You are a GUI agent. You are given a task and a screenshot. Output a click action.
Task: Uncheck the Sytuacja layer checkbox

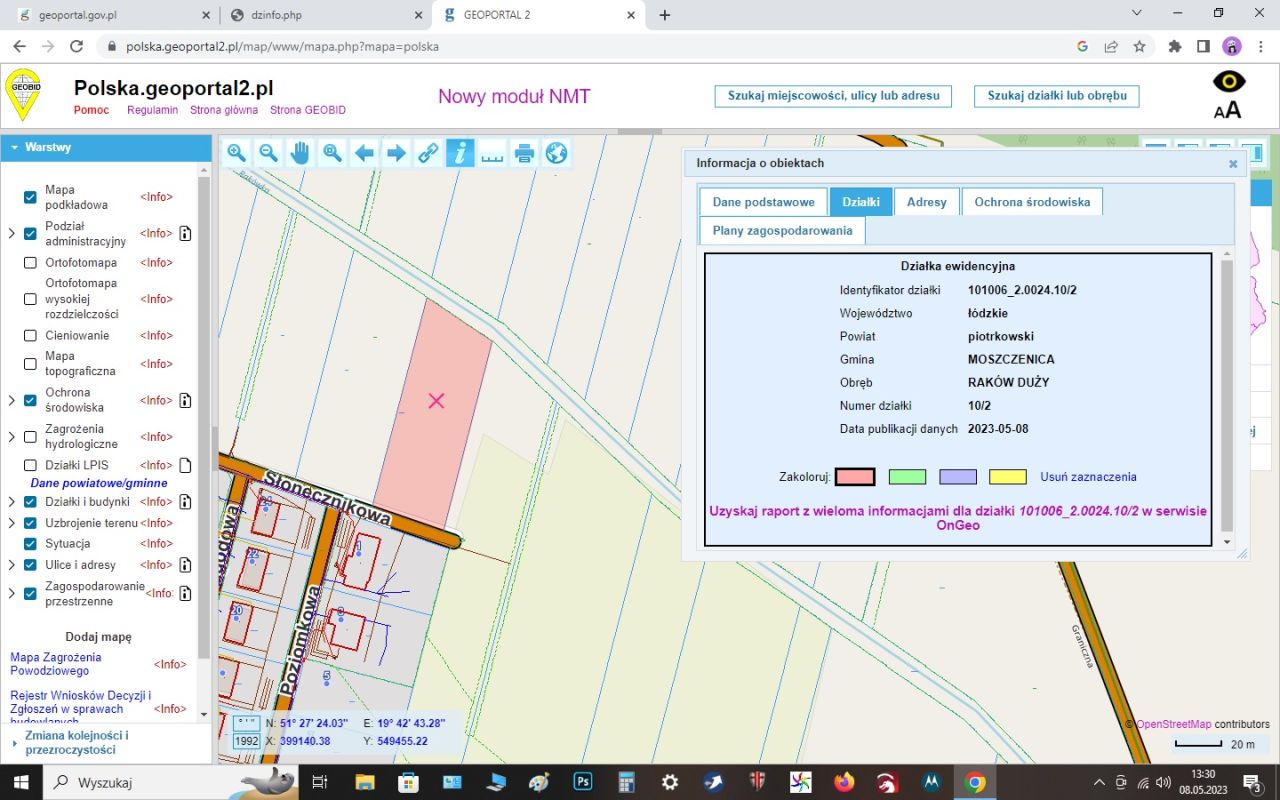point(30,544)
